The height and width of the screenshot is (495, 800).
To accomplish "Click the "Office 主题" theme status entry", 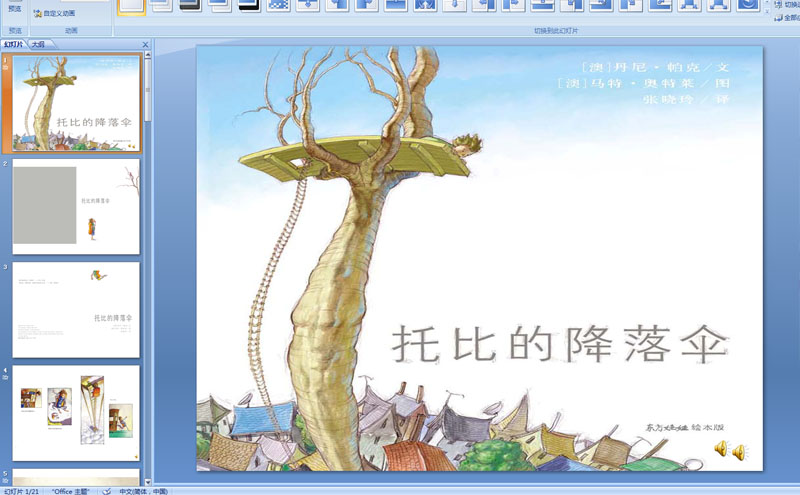I will click(x=70, y=491).
